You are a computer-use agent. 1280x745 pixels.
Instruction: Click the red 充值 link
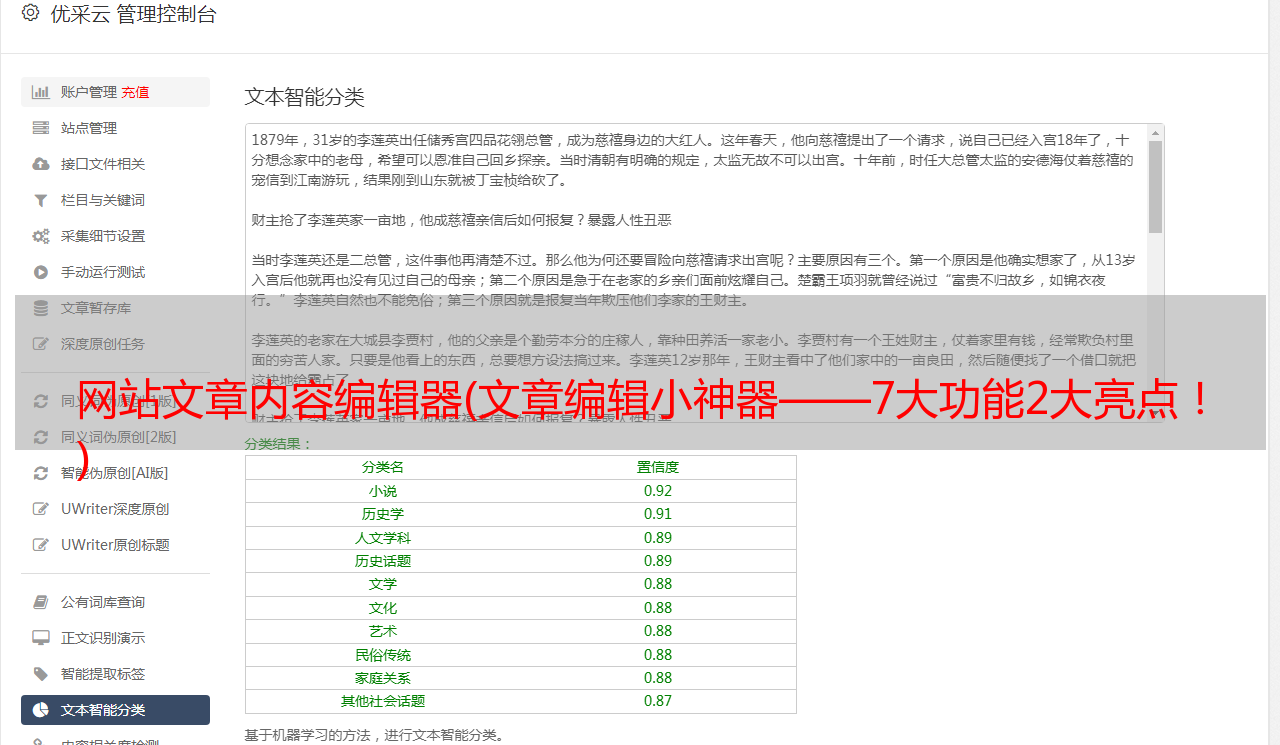(x=136, y=92)
